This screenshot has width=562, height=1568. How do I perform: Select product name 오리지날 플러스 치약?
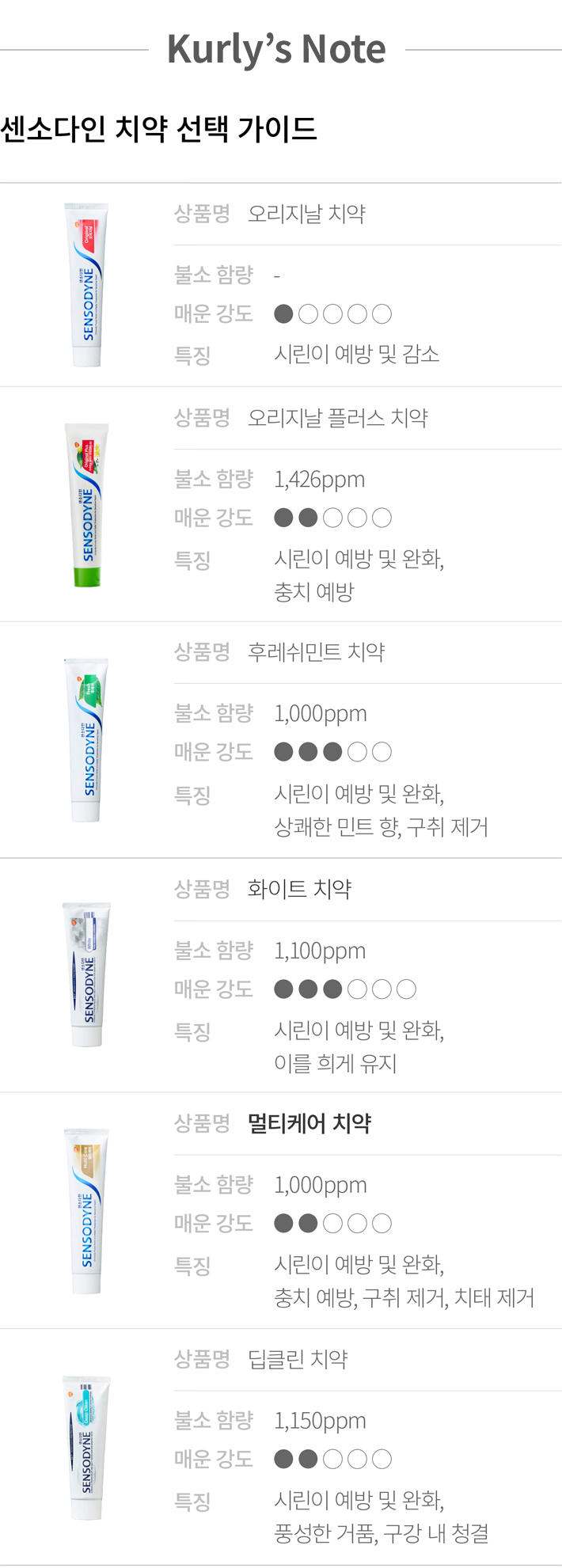click(338, 418)
